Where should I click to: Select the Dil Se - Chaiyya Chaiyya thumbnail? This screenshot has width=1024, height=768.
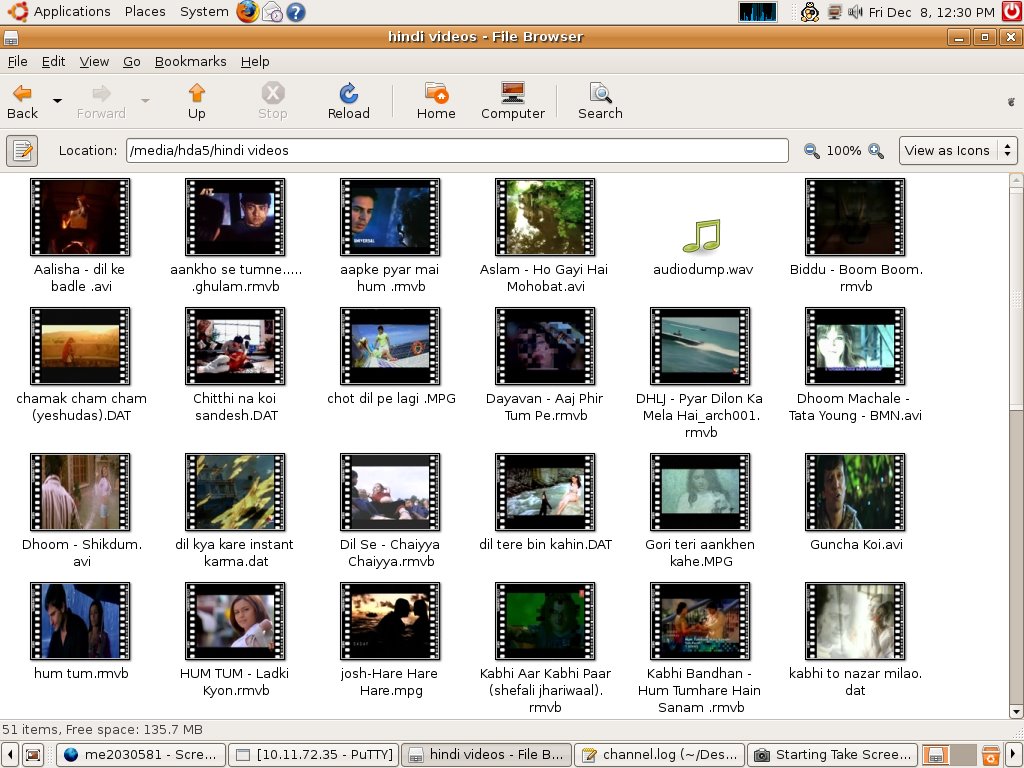390,492
